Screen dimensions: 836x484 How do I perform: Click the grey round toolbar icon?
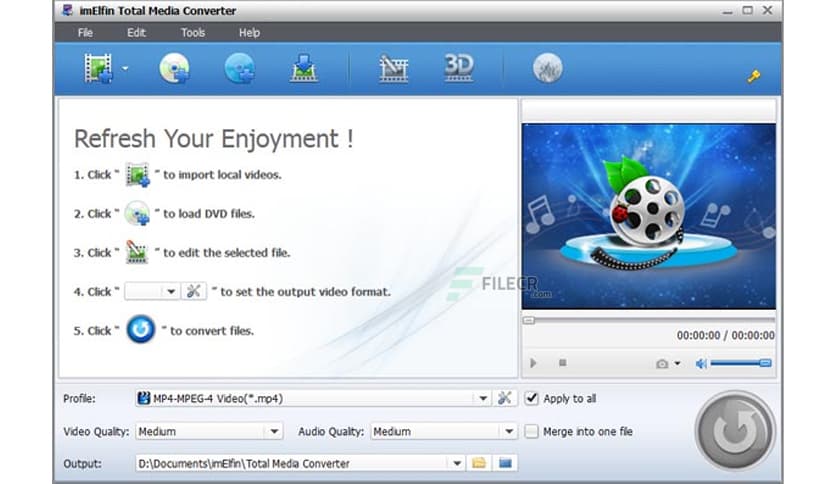[548, 68]
